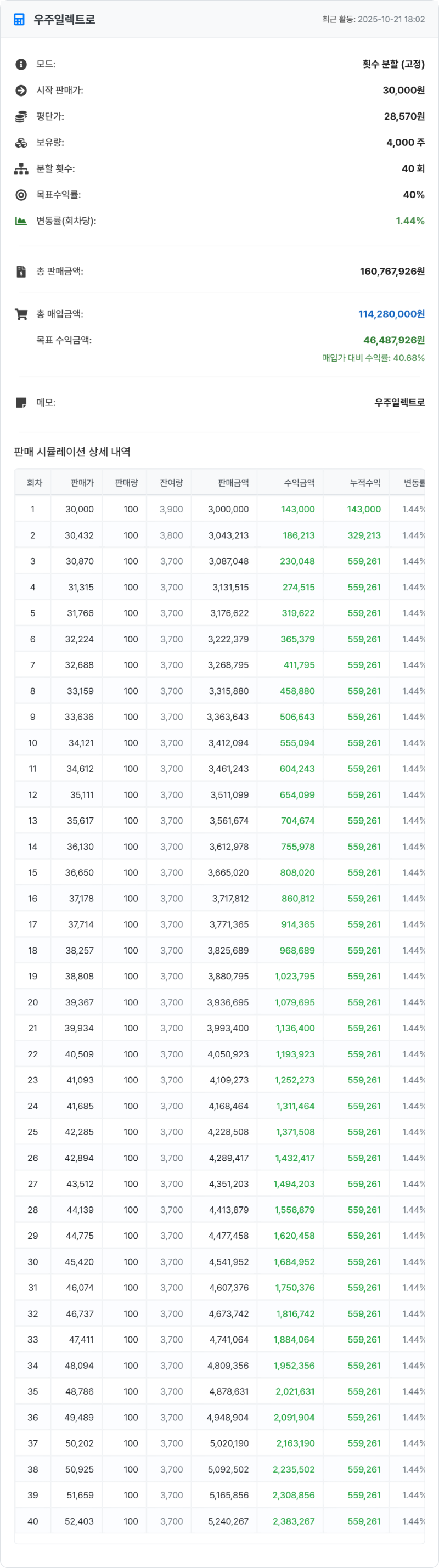Click the 누적수익 column header
Screen dimensions: 439x1568
365,483
